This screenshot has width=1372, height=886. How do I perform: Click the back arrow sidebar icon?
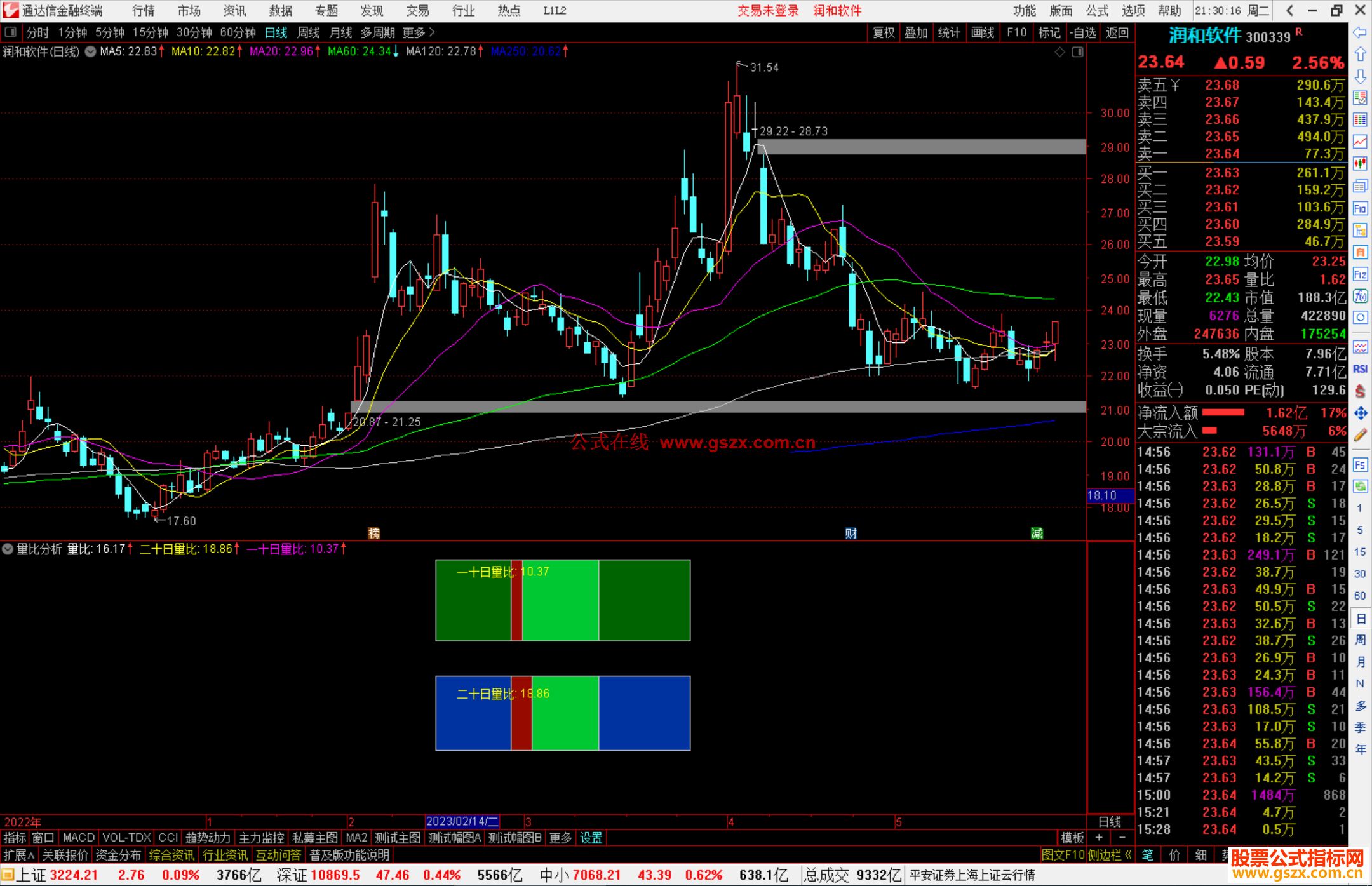[1360, 32]
